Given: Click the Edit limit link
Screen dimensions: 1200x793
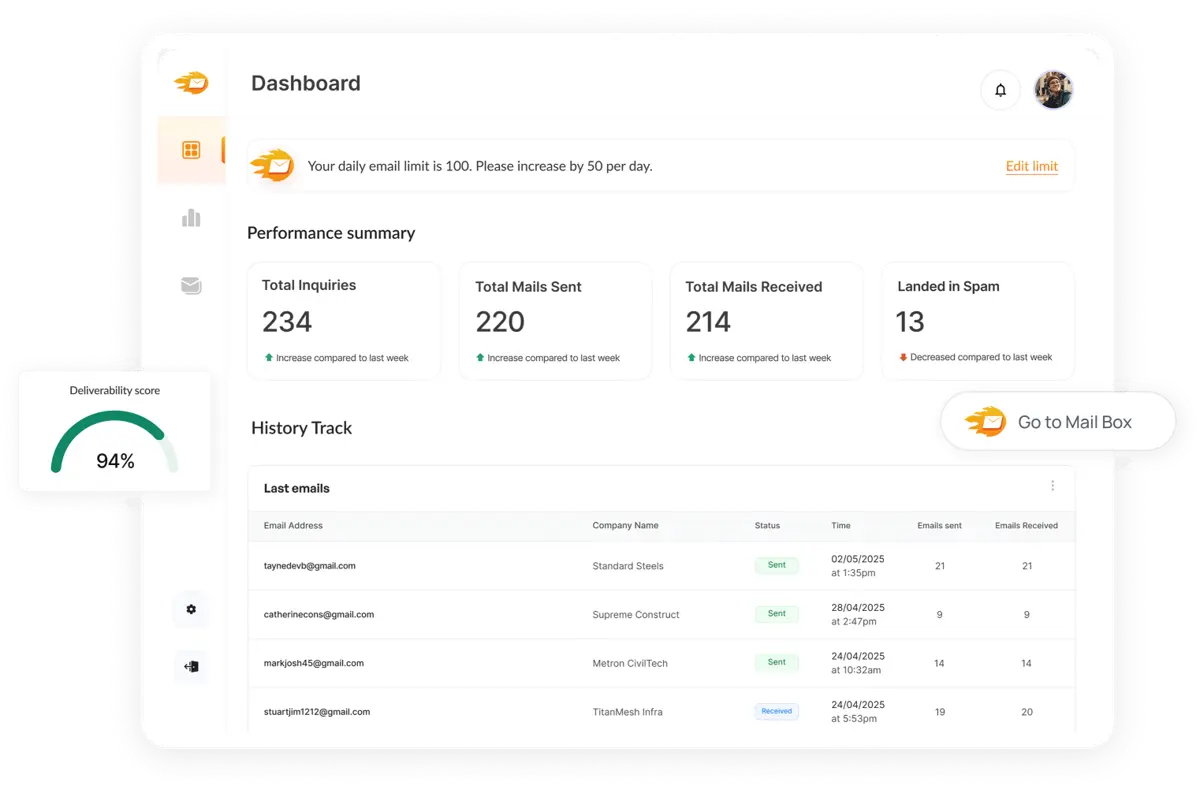Looking at the screenshot, I should pos(1031,166).
